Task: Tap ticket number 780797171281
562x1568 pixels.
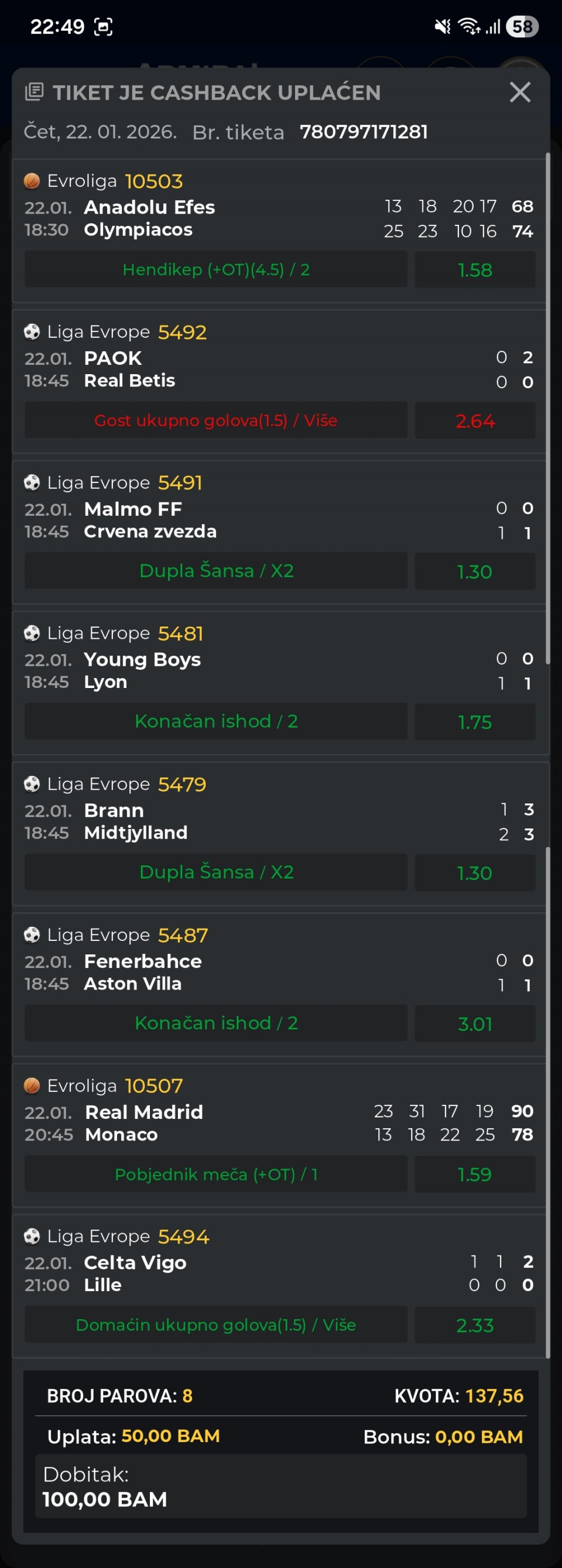Action: (364, 132)
